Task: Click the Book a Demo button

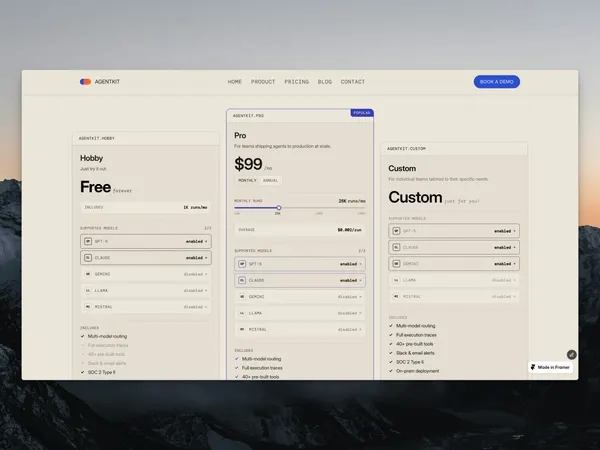Action: [x=497, y=82]
